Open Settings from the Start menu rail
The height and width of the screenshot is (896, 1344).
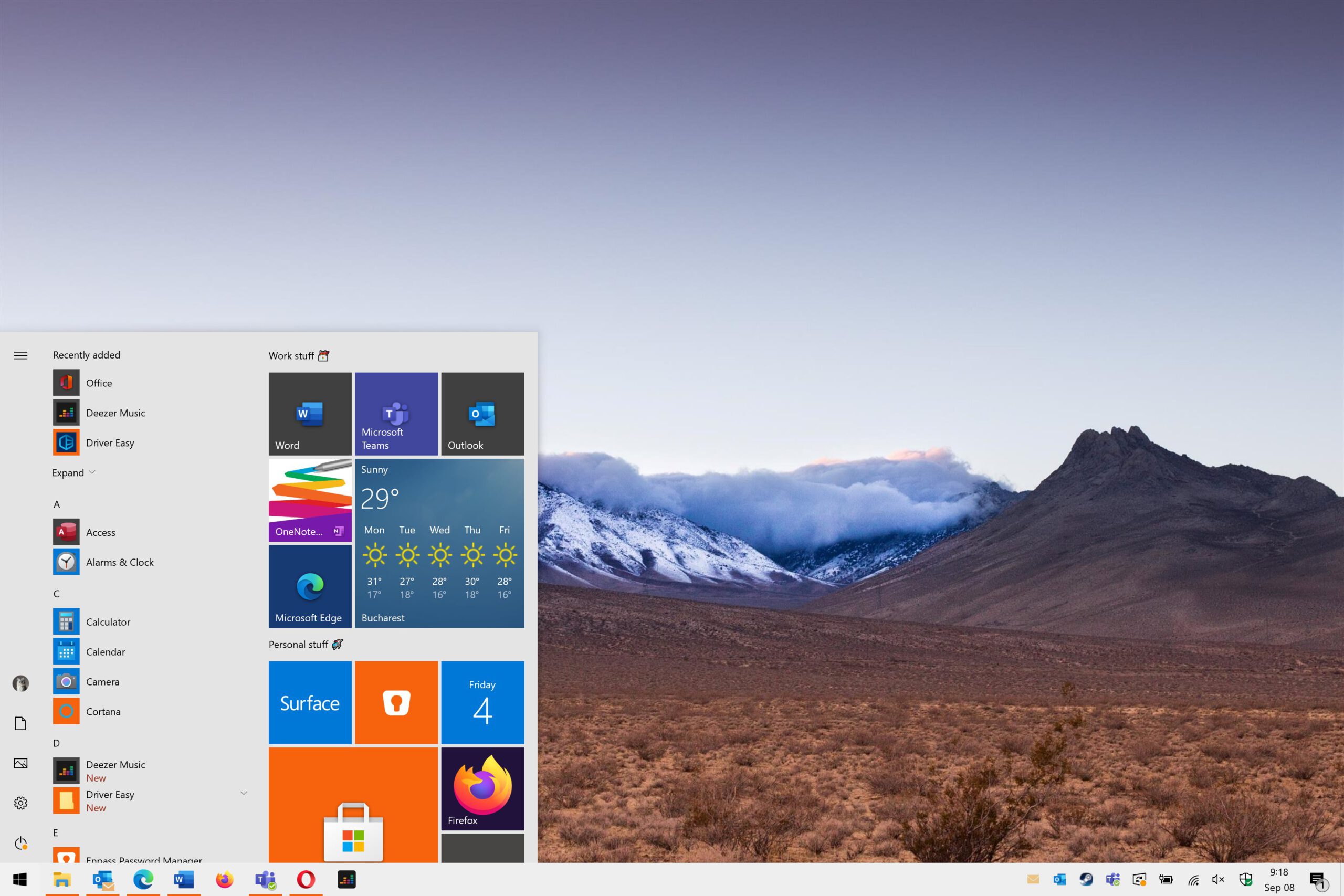20,802
